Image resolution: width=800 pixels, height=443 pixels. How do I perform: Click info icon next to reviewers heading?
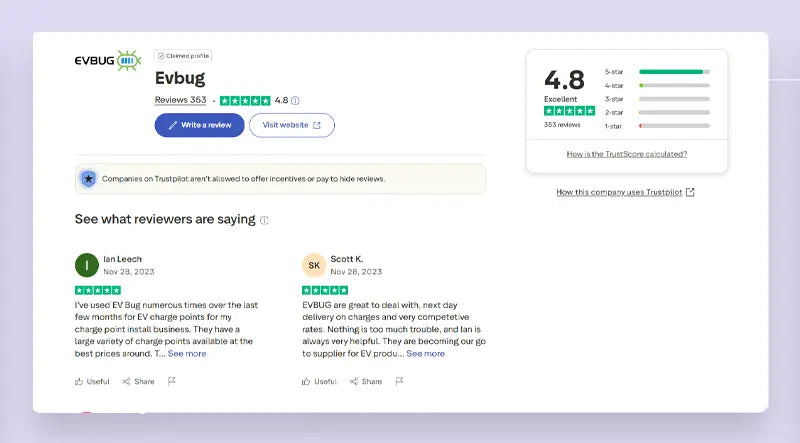click(x=264, y=220)
